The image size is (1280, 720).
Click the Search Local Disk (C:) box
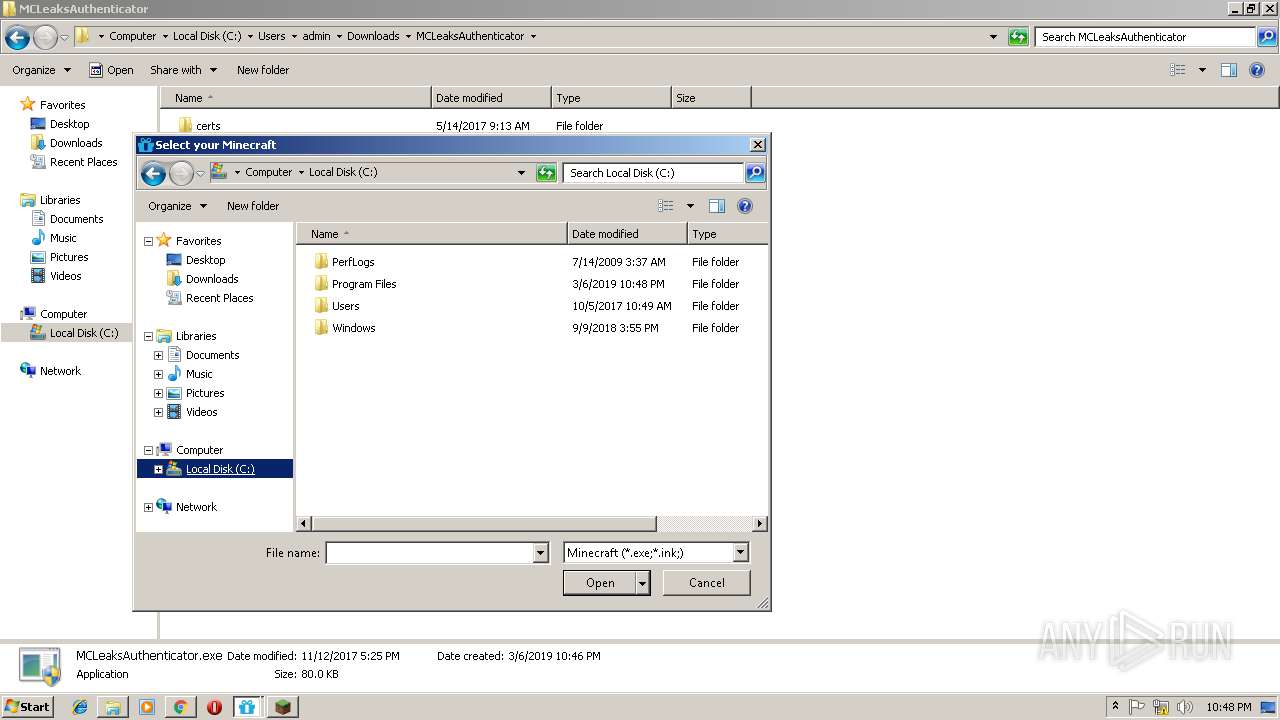(x=654, y=173)
